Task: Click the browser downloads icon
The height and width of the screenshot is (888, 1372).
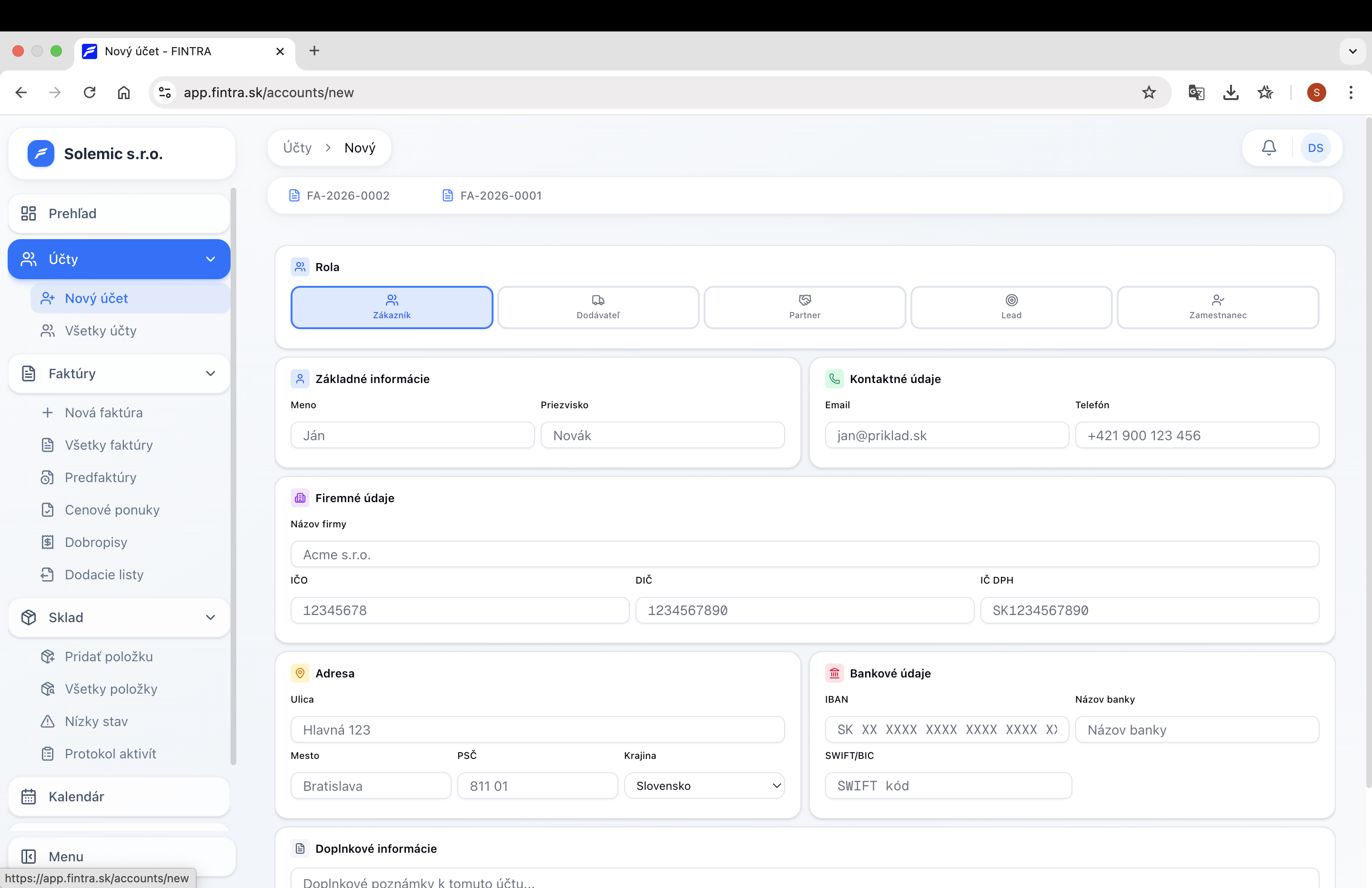Action: (x=1231, y=92)
